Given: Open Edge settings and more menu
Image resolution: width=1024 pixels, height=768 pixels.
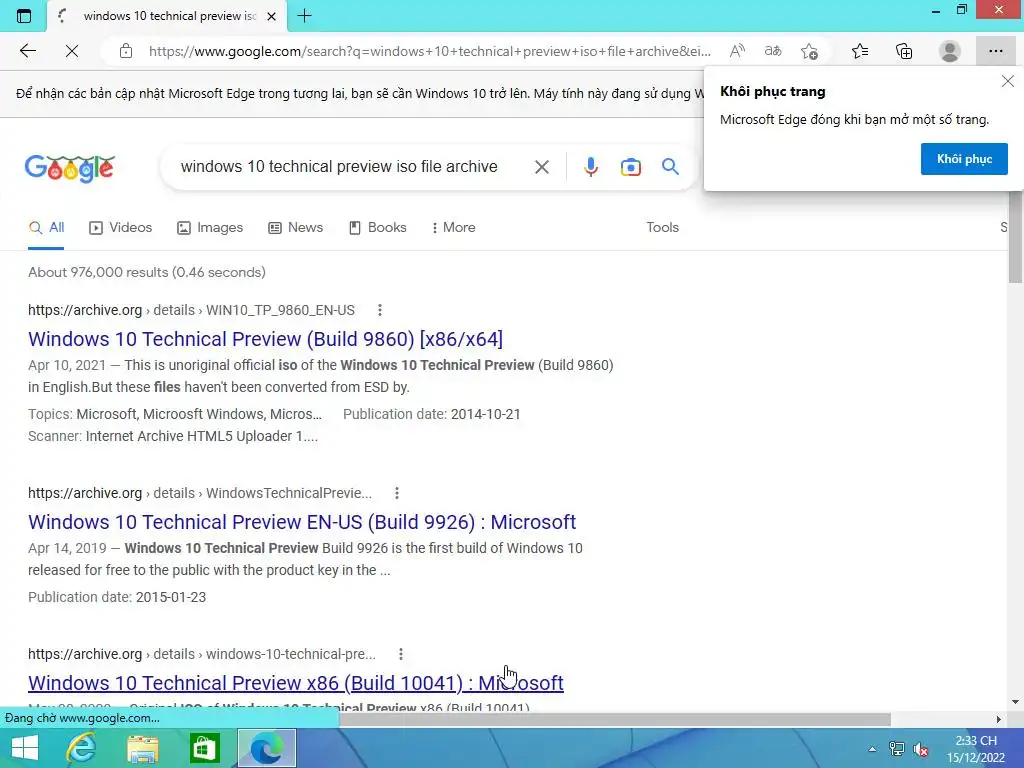Looking at the screenshot, I should coord(995,51).
